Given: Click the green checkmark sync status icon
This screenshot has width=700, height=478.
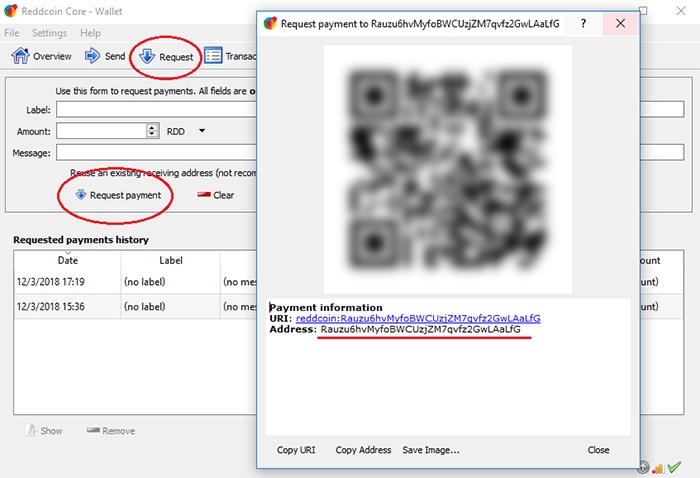Looking at the screenshot, I should pyautogui.click(x=675, y=467).
